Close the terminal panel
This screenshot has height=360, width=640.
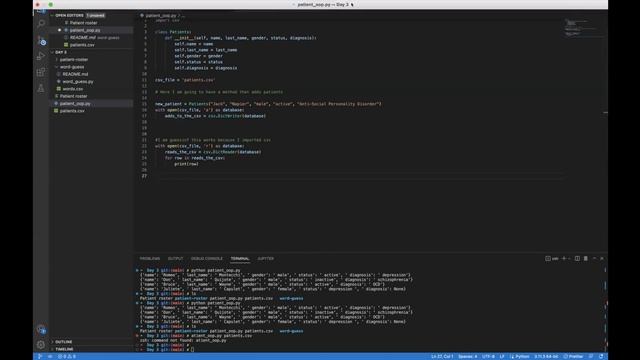point(602,258)
